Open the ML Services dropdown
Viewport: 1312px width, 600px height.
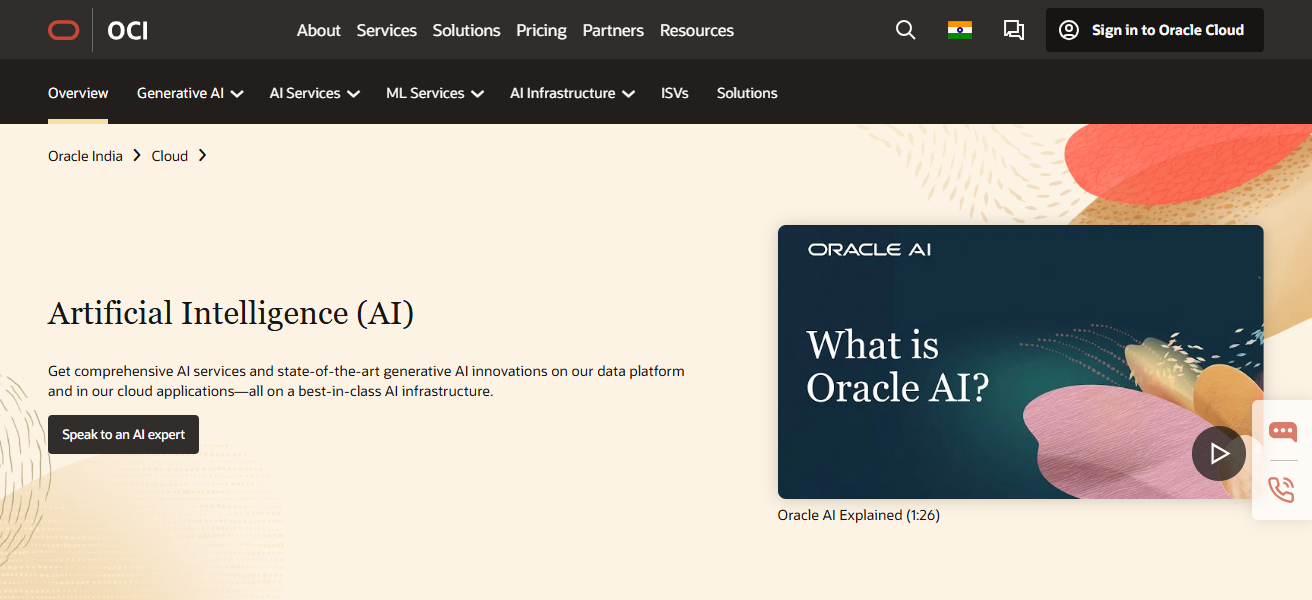(x=434, y=92)
